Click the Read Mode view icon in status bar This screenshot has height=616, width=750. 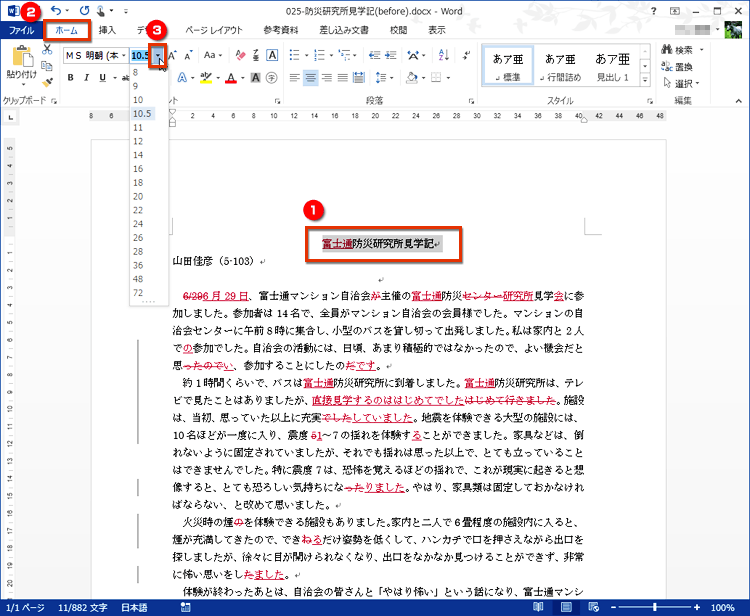[x=538, y=607]
